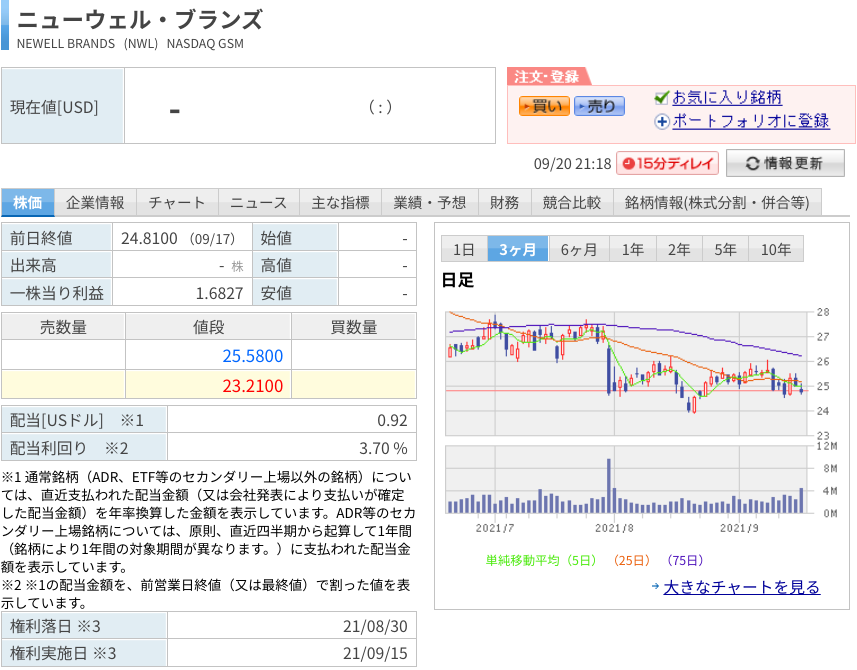The width and height of the screenshot is (857, 670).
Task: Click the dividend value 0.92
Action: pyautogui.click(x=392, y=420)
